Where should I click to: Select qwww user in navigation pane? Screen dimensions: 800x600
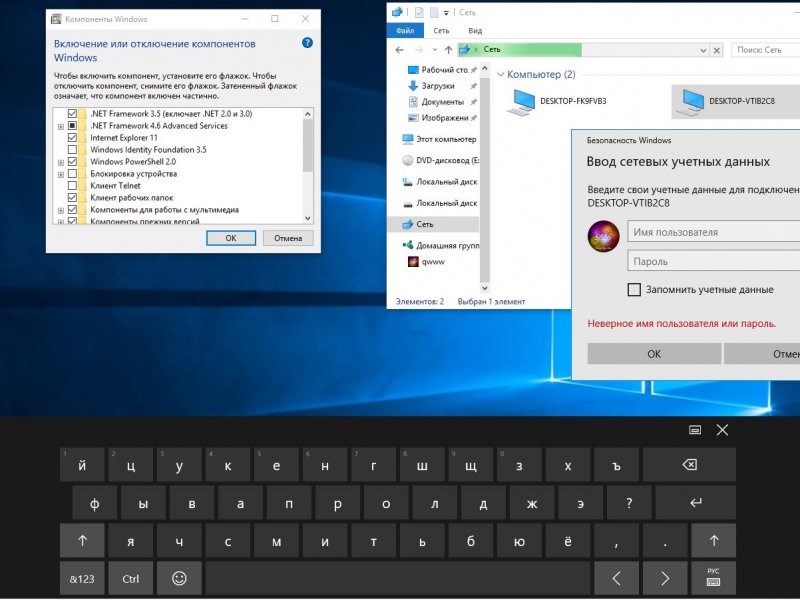[x=427, y=262]
